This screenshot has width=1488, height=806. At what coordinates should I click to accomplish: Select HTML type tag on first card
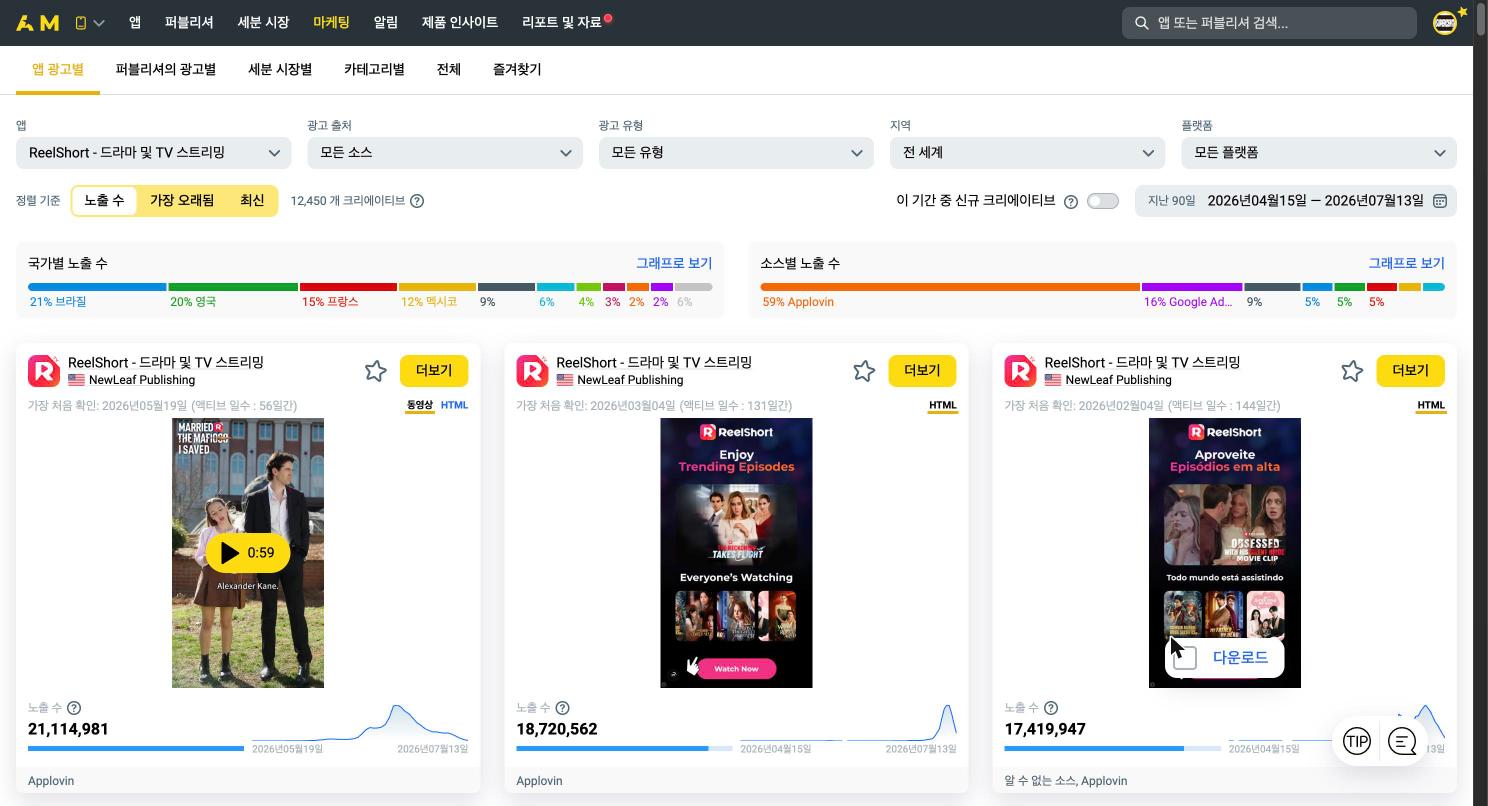point(454,406)
